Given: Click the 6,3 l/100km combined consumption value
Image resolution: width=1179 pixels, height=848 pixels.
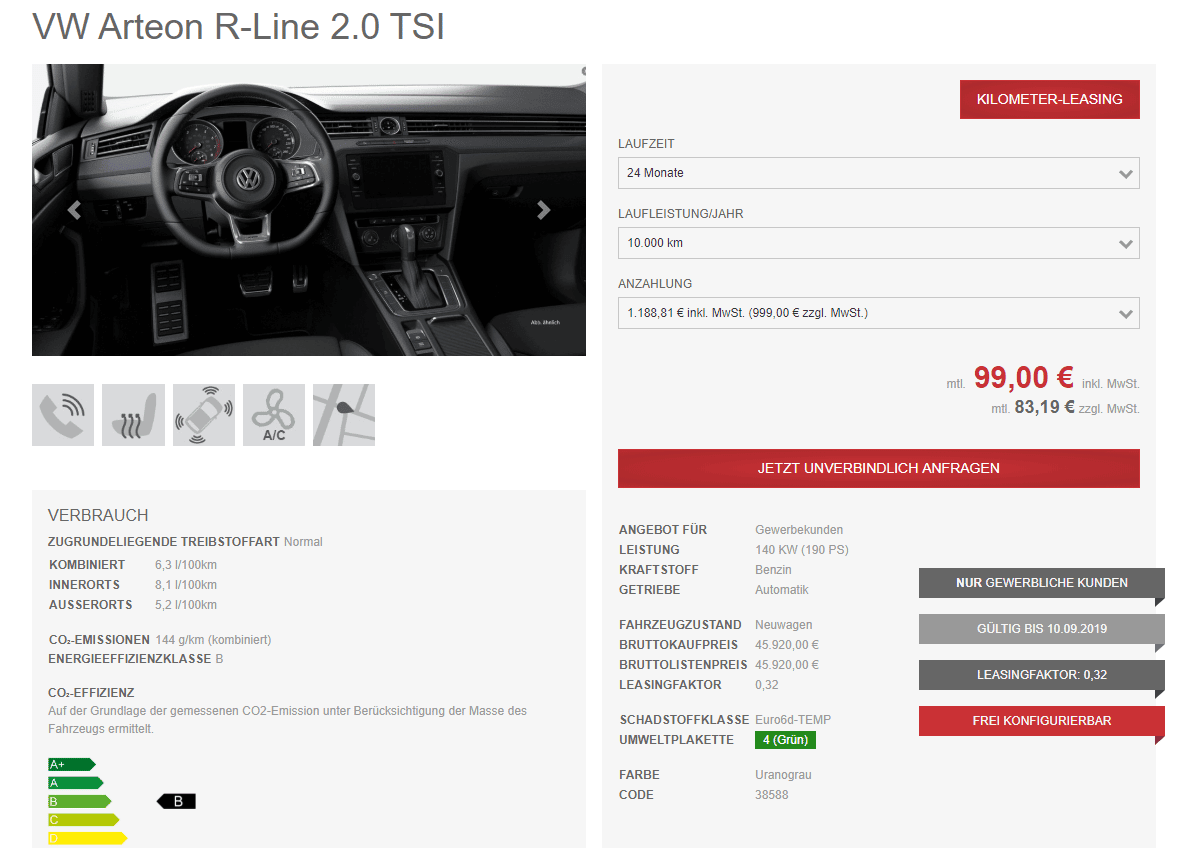Looking at the screenshot, I should (186, 565).
